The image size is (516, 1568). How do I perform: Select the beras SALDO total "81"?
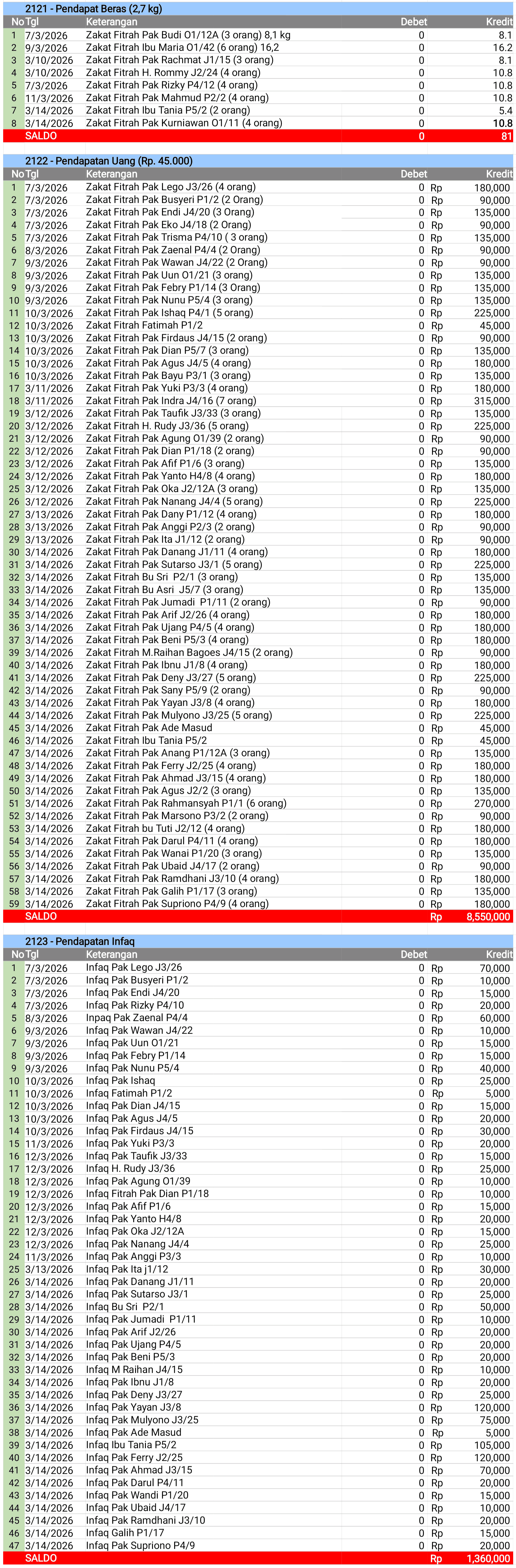point(506,136)
